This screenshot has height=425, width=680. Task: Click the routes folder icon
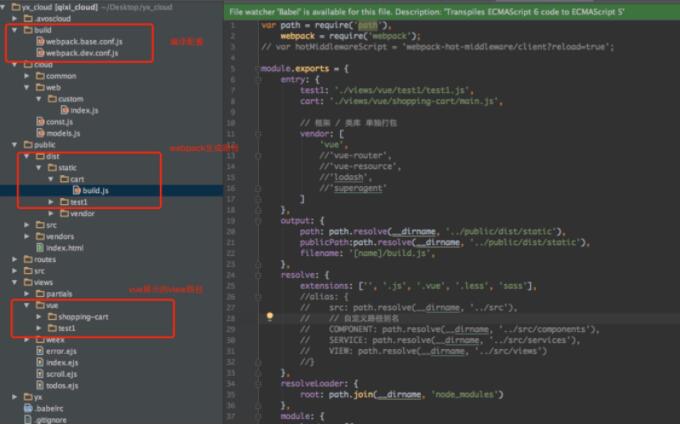(28, 259)
